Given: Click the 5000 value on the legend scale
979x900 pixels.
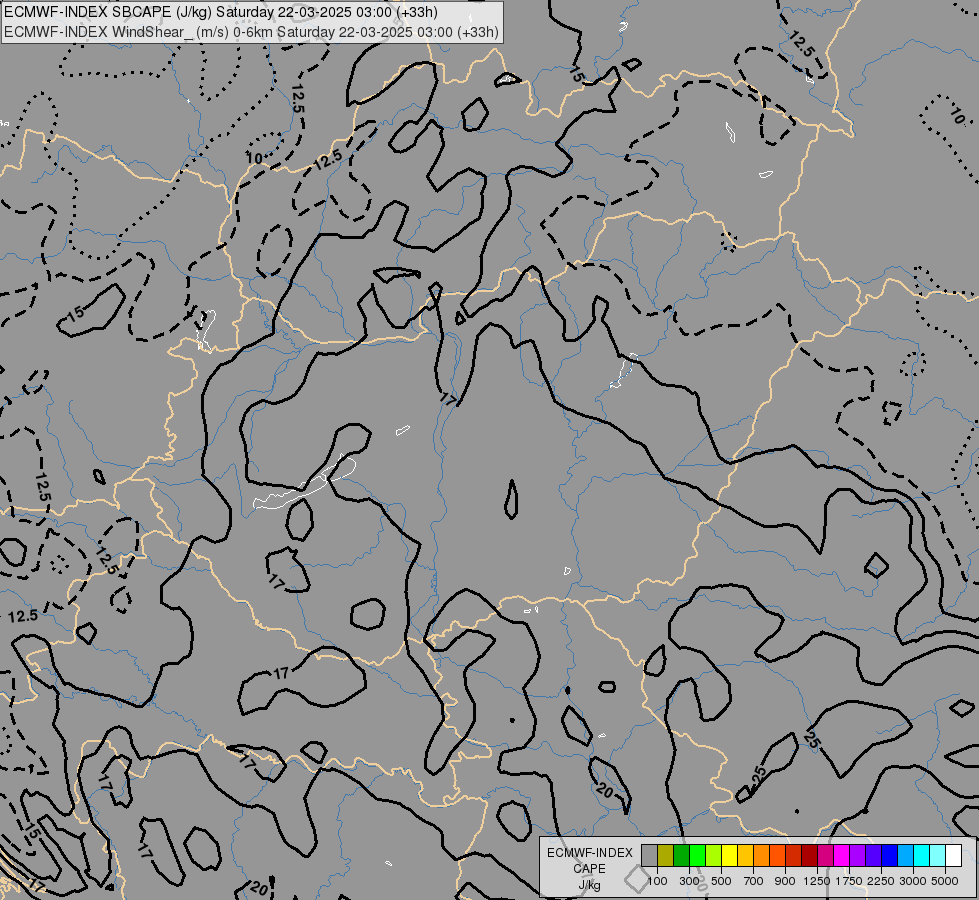Looking at the screenshot, I should 945,881.
